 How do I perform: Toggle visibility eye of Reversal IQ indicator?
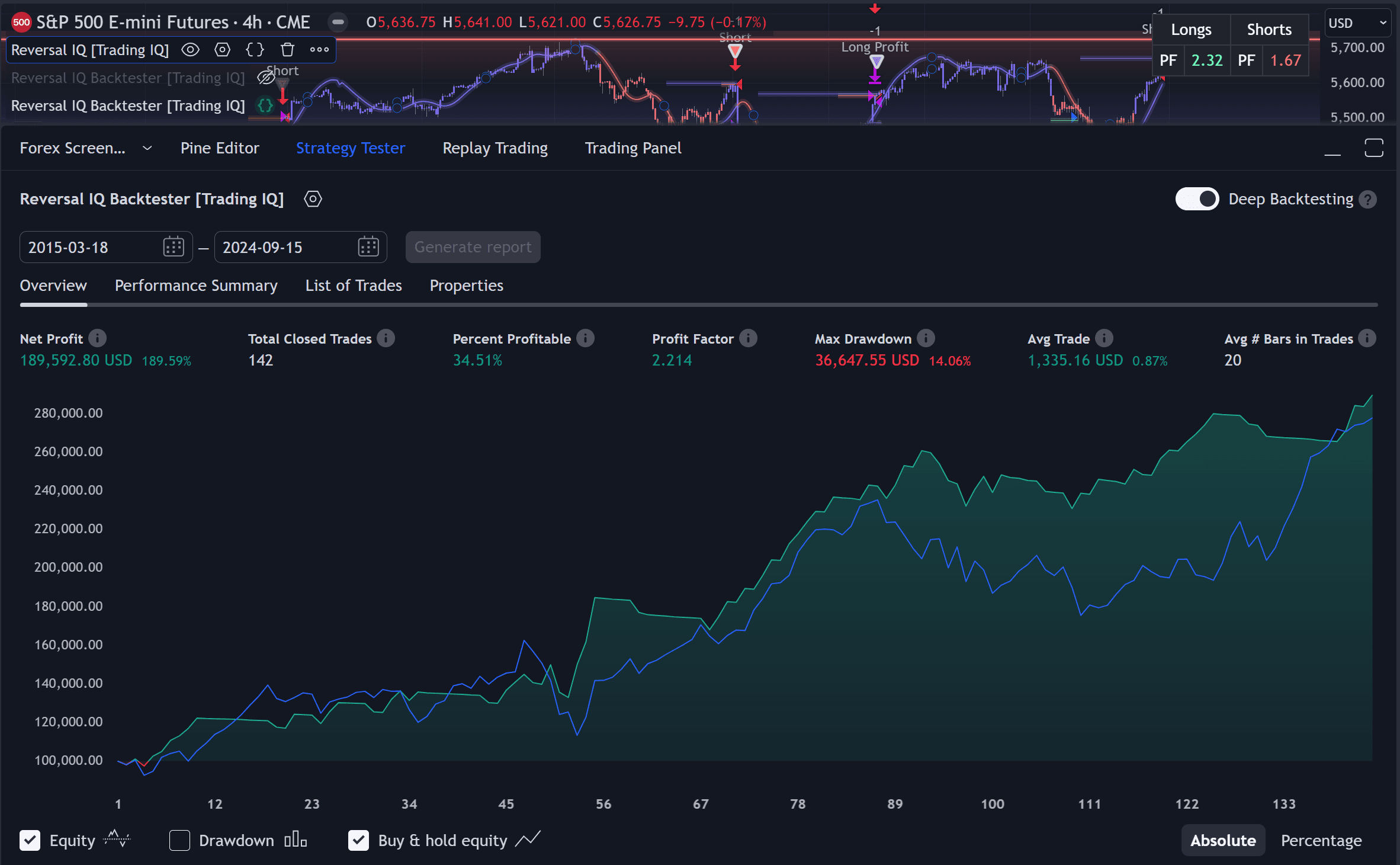click(190, 50)
